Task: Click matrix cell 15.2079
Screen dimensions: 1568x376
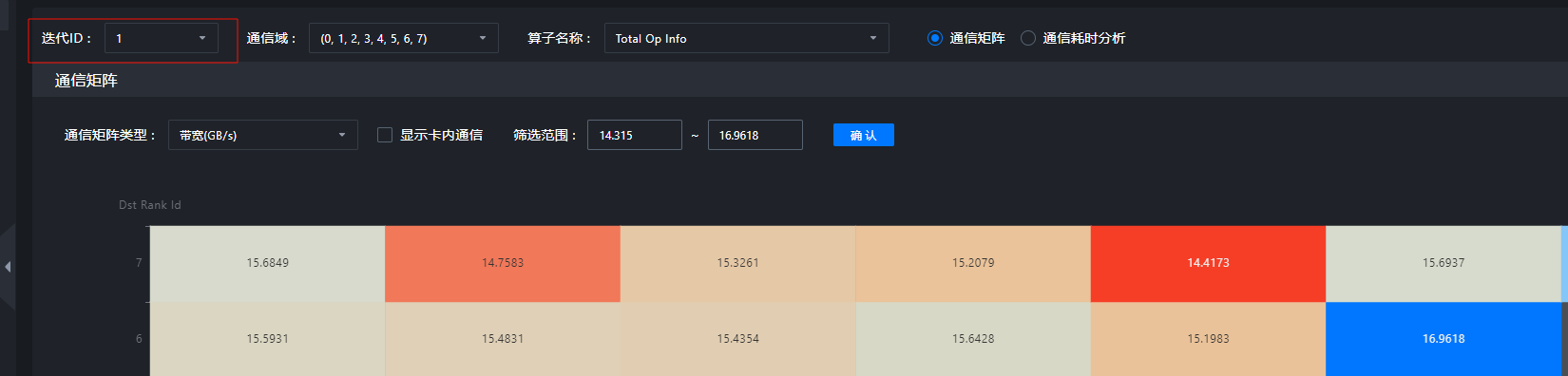Action: 973,263
